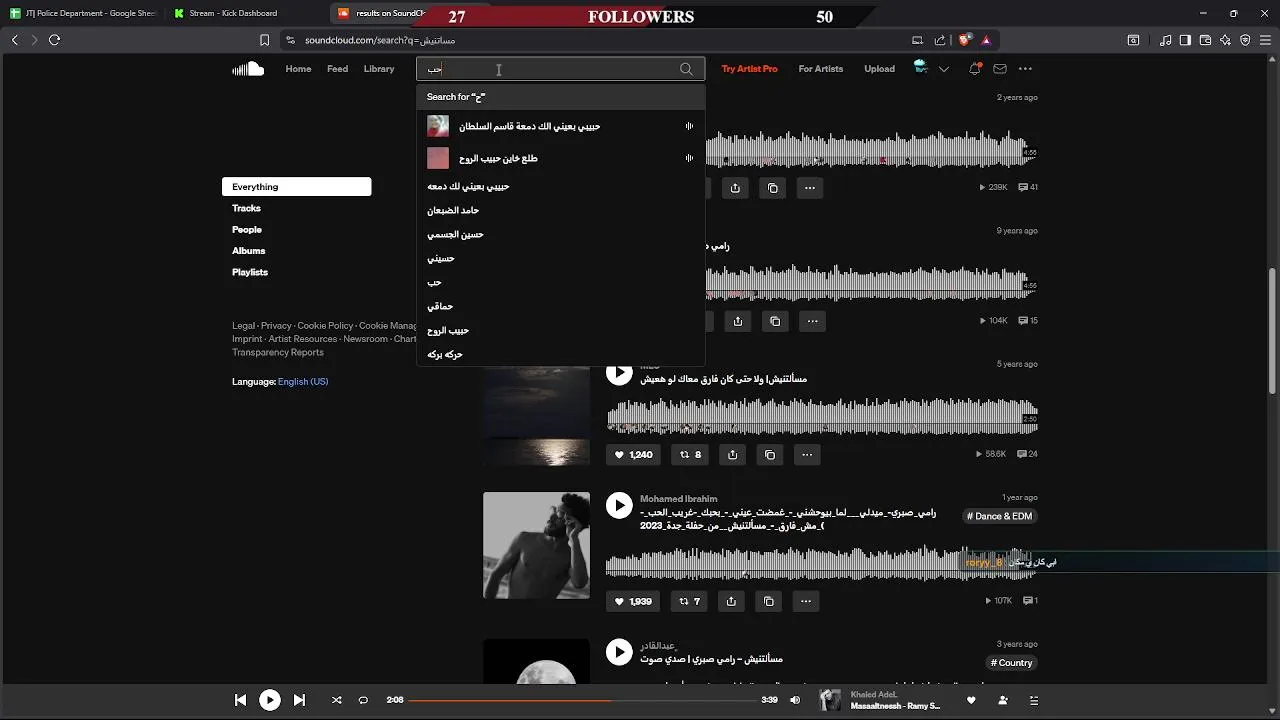Click the SoundCloud logo
Viewport: 1280px width, 720px height.
click(248, 69)
